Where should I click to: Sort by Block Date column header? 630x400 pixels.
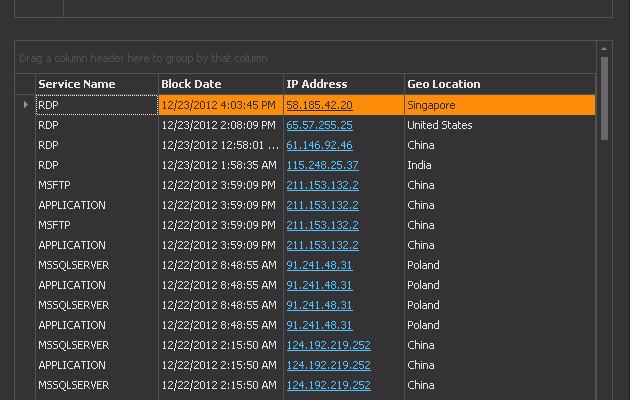(220, 84)
